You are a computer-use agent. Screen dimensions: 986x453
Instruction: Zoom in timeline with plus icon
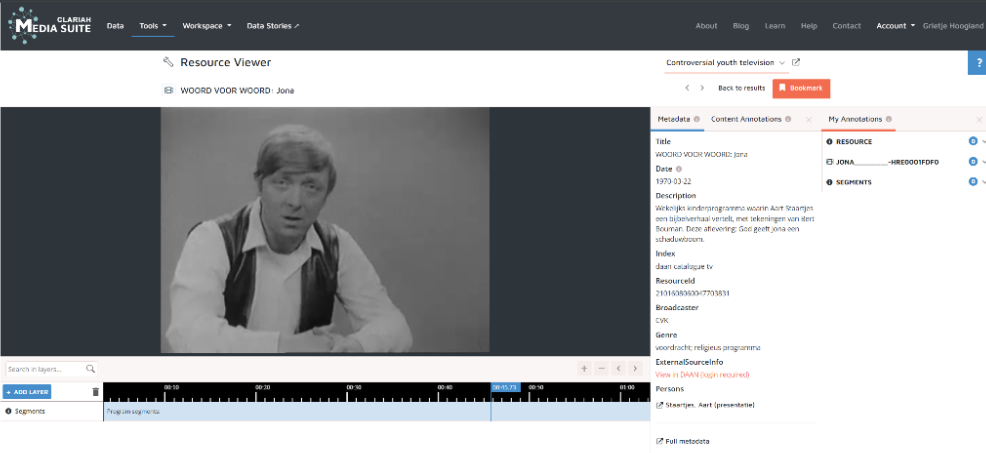click(x=584, y=369)
